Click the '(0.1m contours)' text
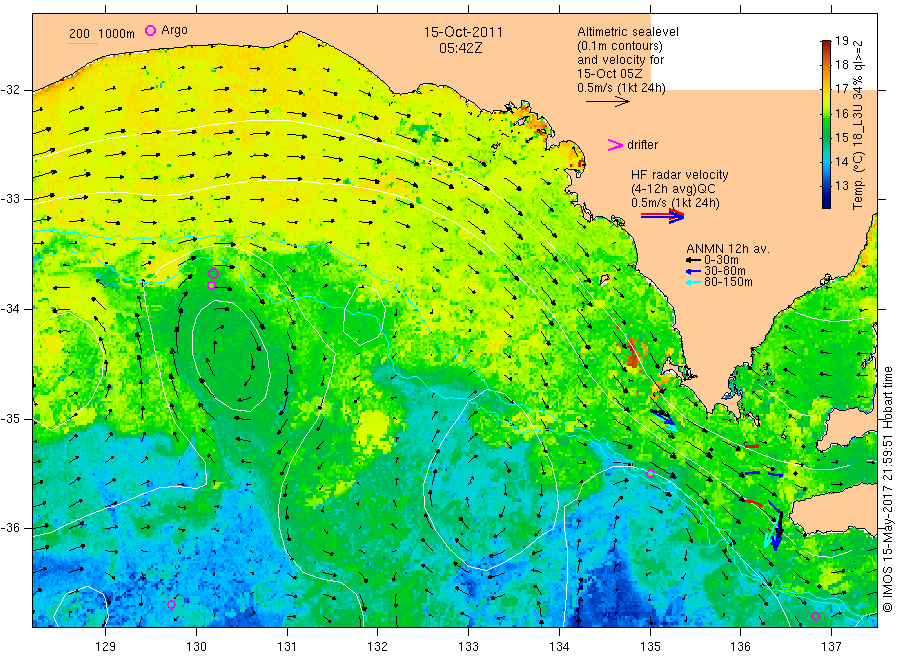This screenshot has height=660, width=900. pos(620,46)
